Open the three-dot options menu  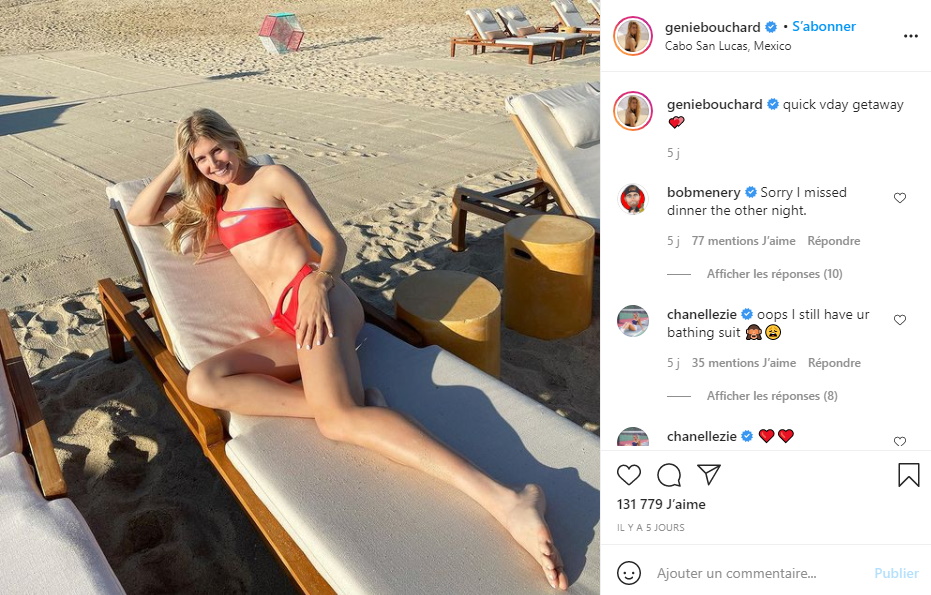pos(911,36)
